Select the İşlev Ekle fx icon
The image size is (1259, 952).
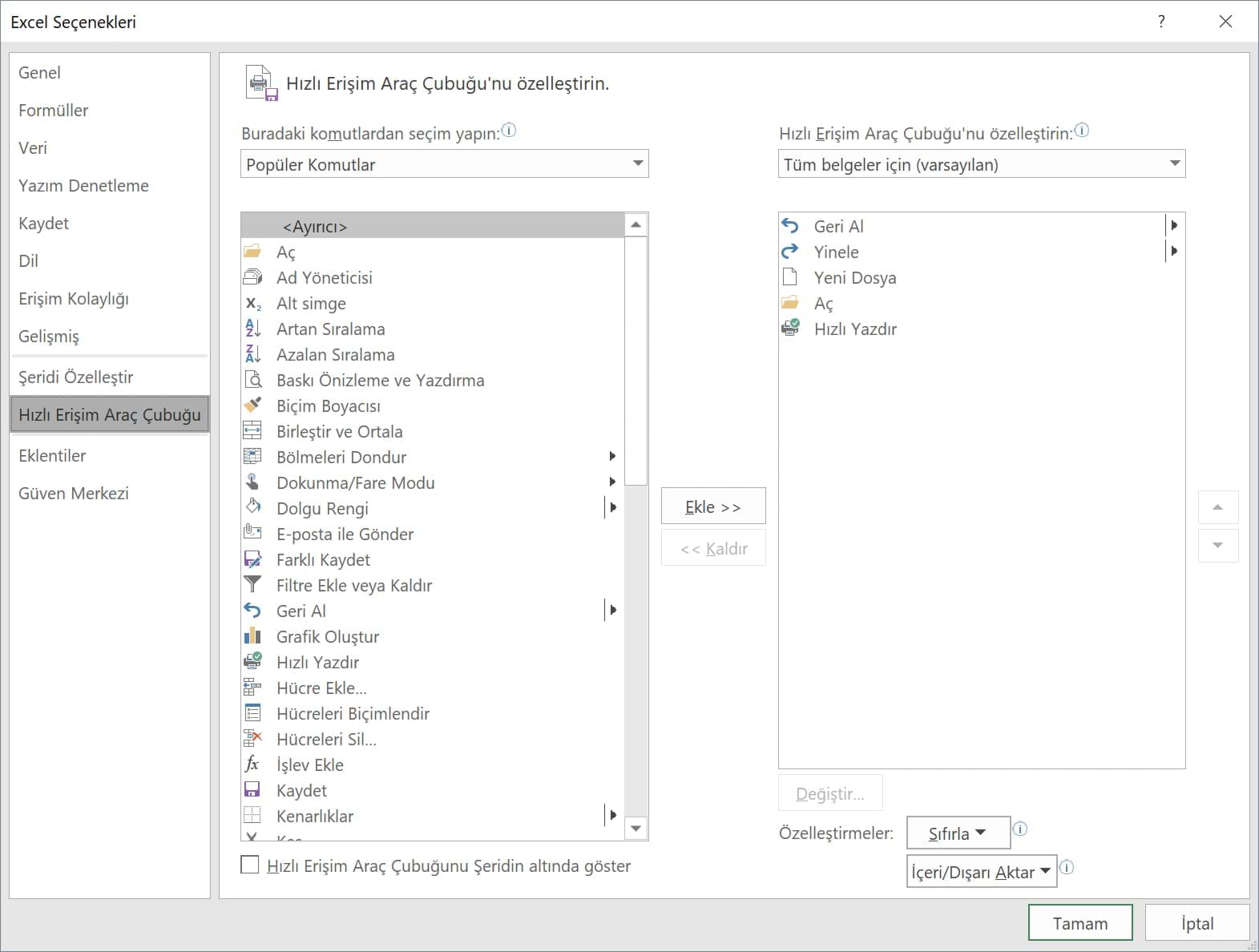(x=252, y=764)
